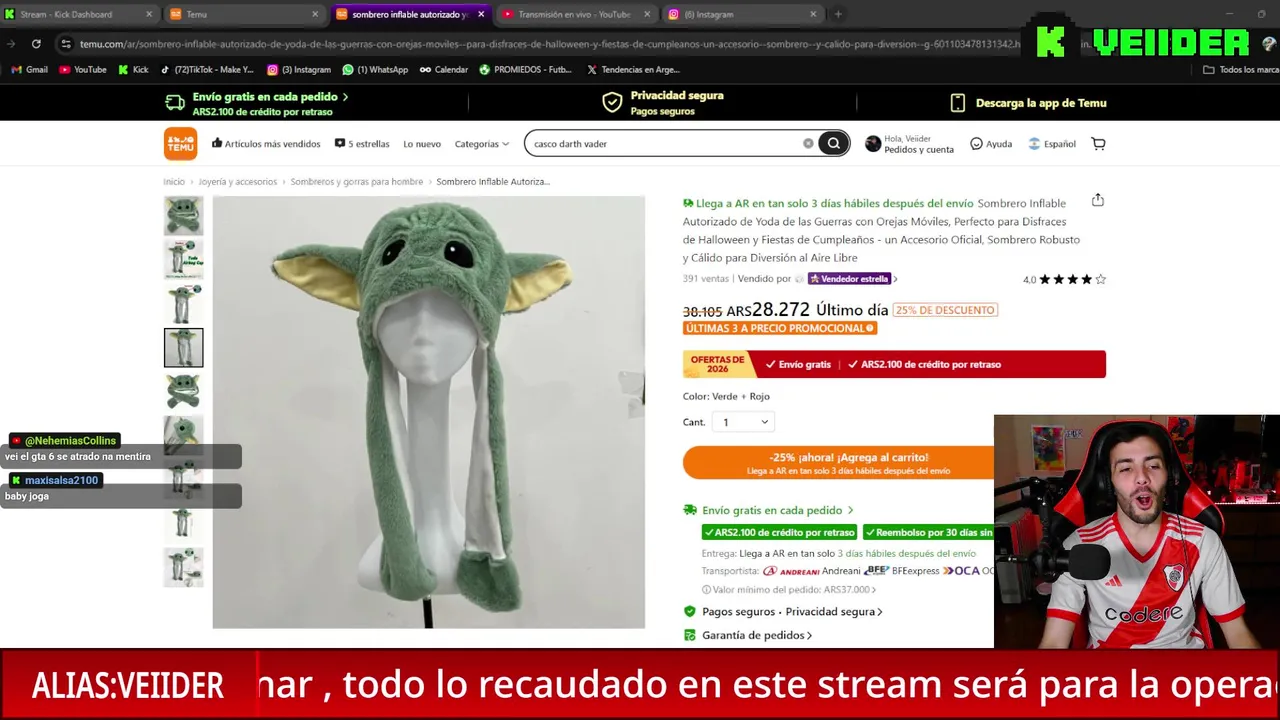
Task: Open Artículos más vendidos menu
Action: coord(266,144)
